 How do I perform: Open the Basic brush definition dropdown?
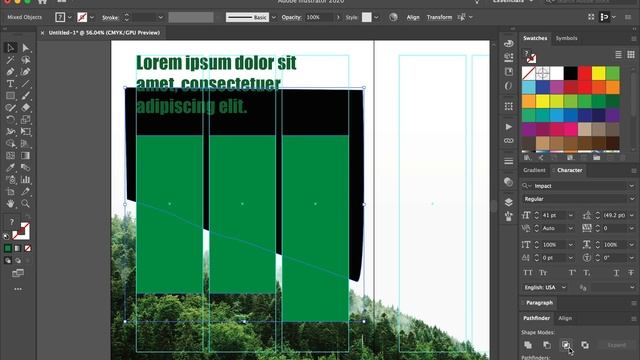(x=273, y=17)
